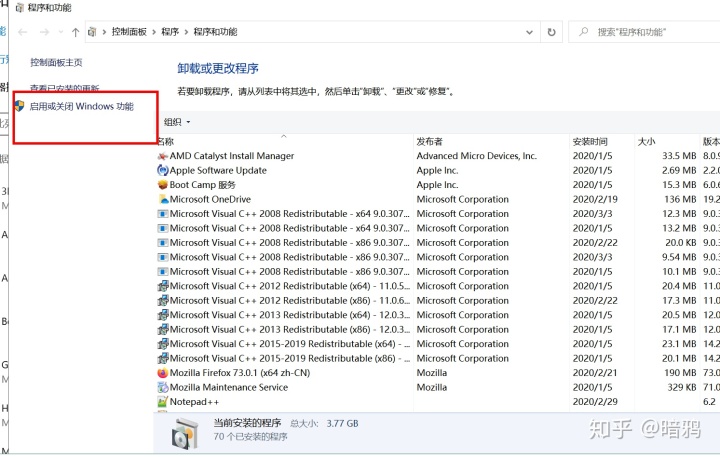Click the Boot Camp 服务 box icon
Image resolution: width=720 pixels, height=458 pixels.
tap(163, 185)
